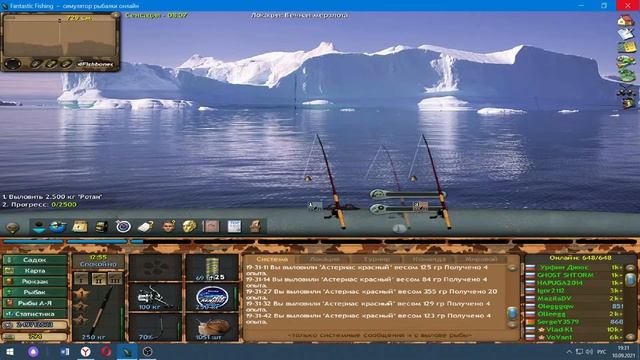This screenshot has width=640, height=360.
Task: Click the hat-over-bowl icon in action toolbar
Action: [x=39, y=226]
